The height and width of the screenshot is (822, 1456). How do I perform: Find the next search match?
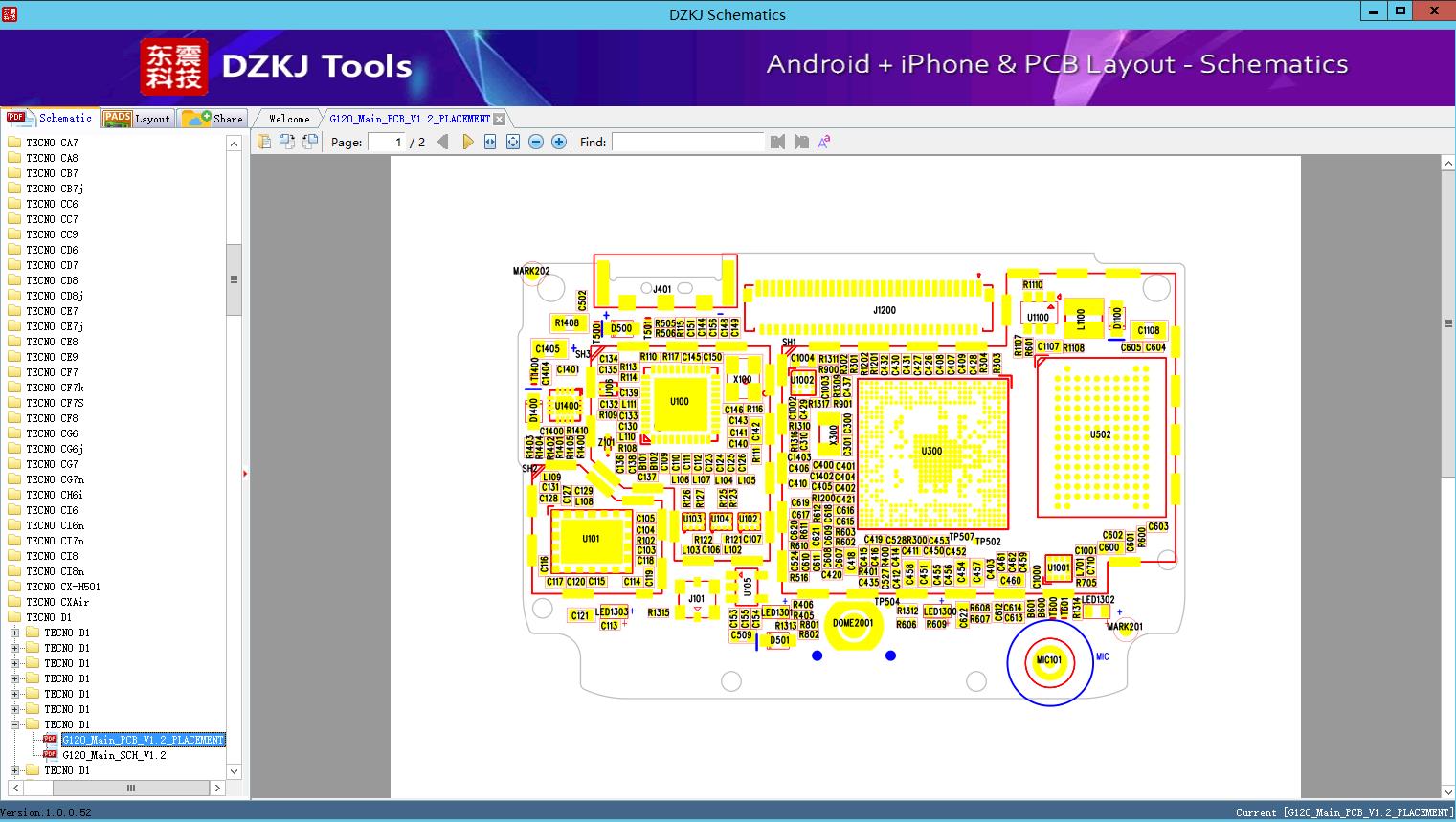pyautogui.click(x=801, y=142)
